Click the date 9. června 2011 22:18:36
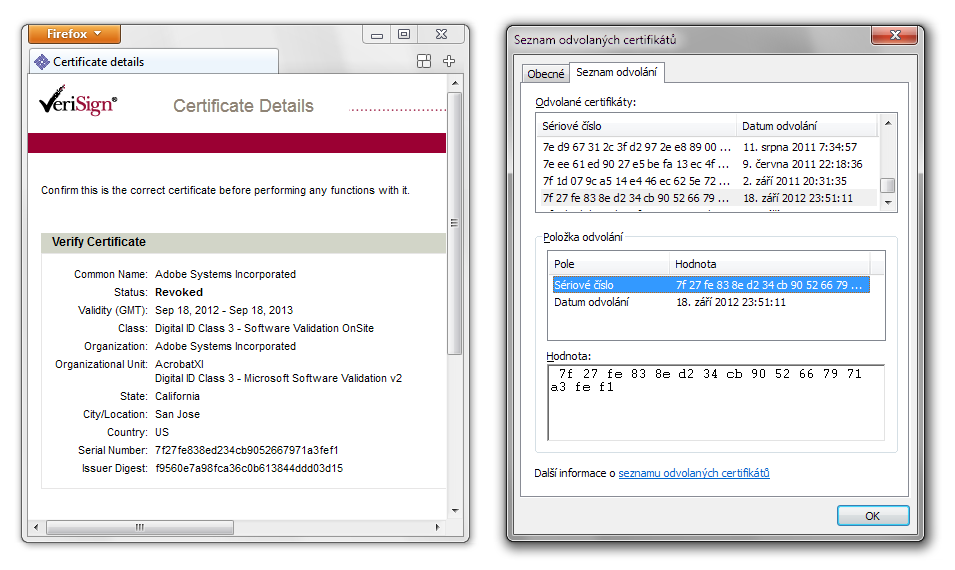The height and width of the screenshot is (570, 955). pos(802,164)
